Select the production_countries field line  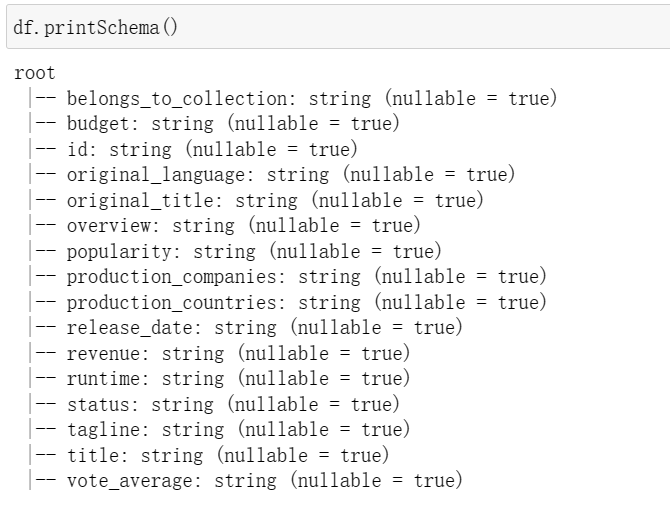[288, 302]
